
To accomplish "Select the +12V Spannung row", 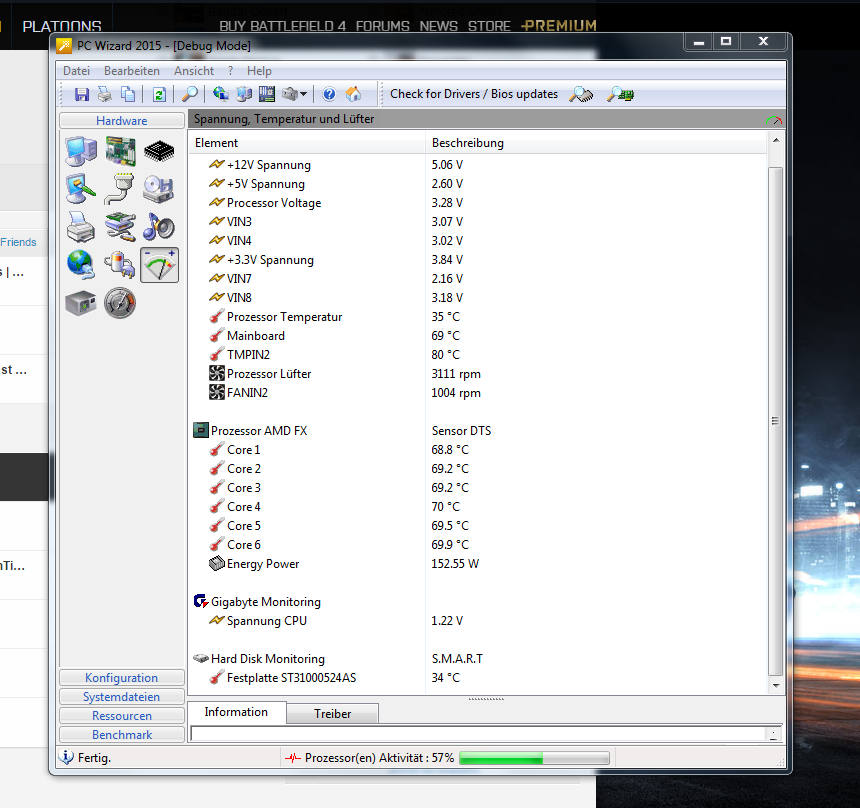I will [477, 165].
